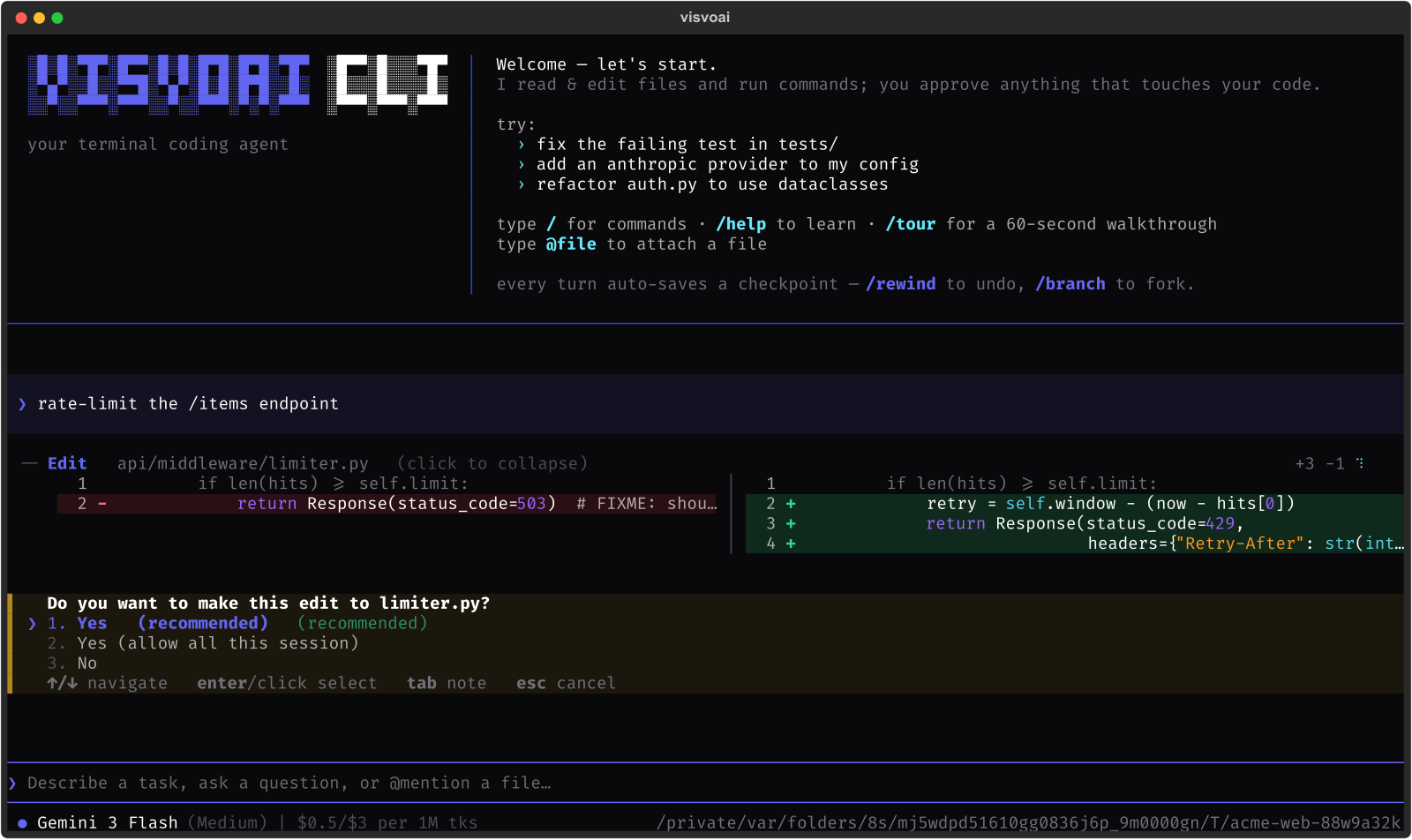This screenshot has height=840, width=1412.
Task: Click the working directory path in status bar
Action: point(1028,823)
